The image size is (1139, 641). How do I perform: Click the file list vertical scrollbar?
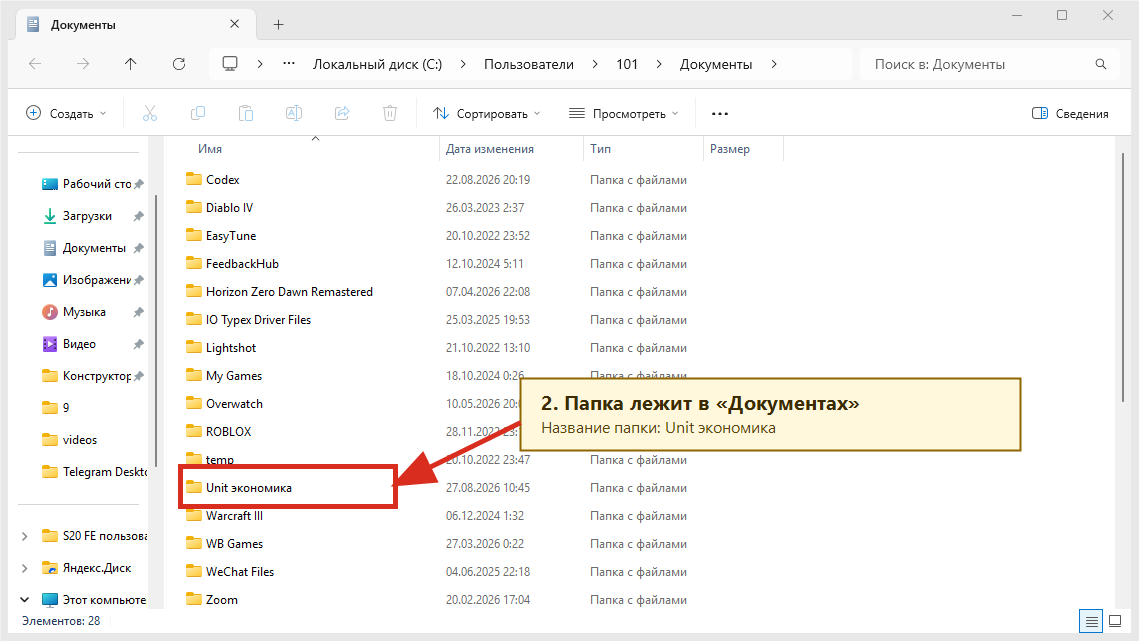(x=1124, y=276)
